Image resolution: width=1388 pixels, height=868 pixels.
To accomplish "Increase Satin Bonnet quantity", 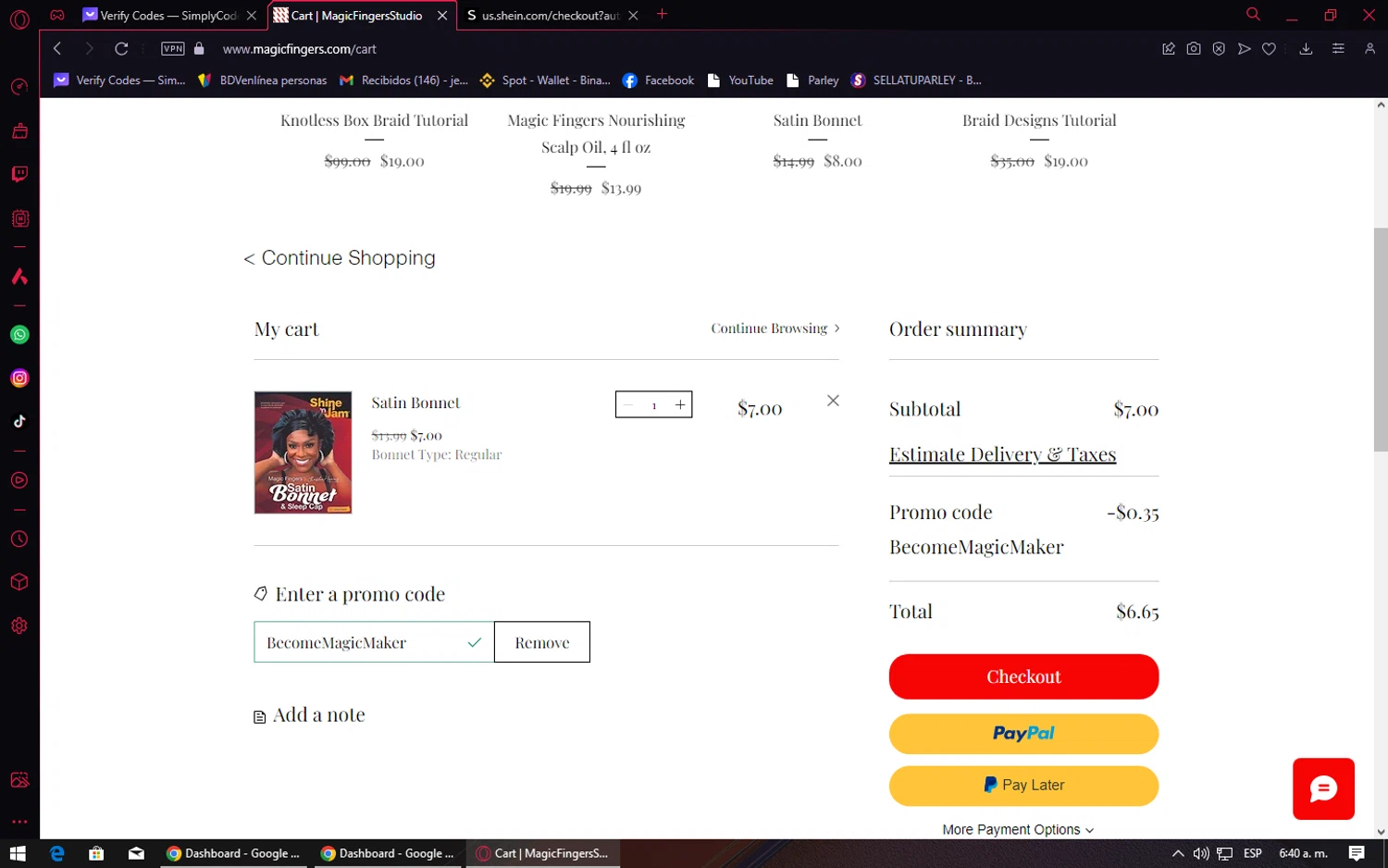I will [x=680, y=404].
